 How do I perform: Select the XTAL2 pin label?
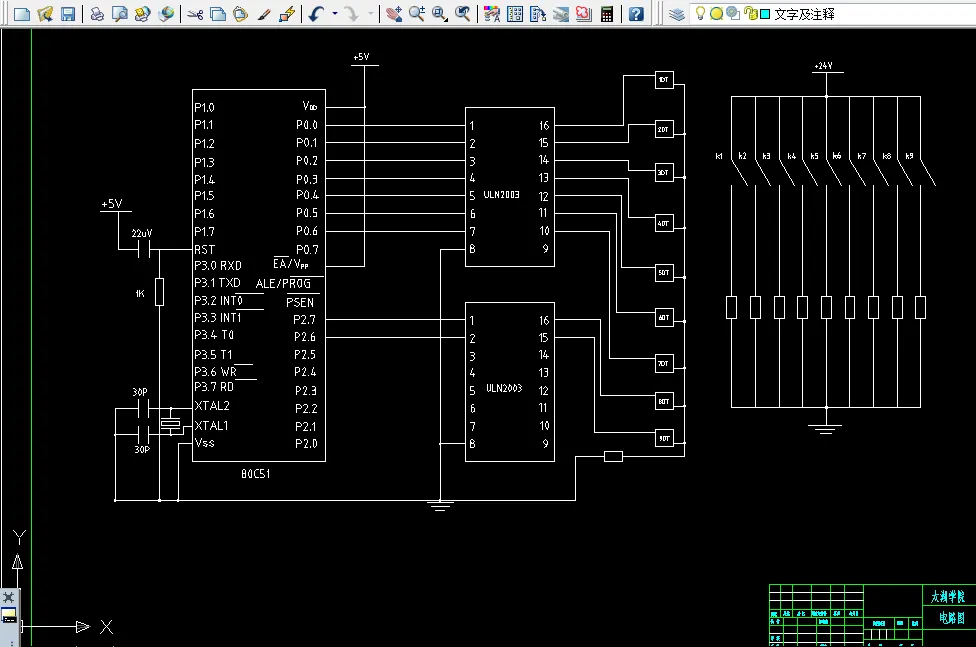212,405
